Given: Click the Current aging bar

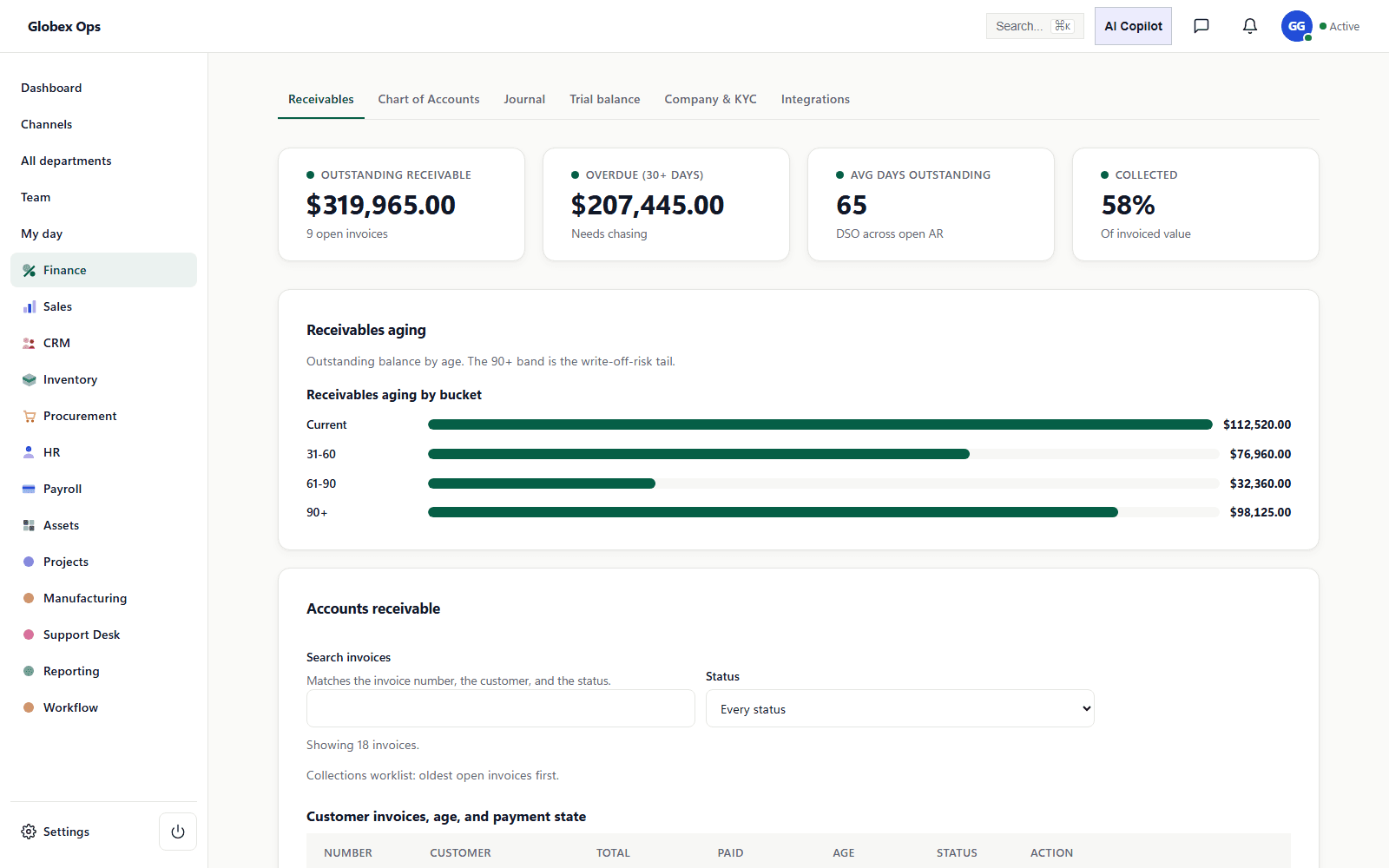Looking at the screenshot, I should [820, 424].
